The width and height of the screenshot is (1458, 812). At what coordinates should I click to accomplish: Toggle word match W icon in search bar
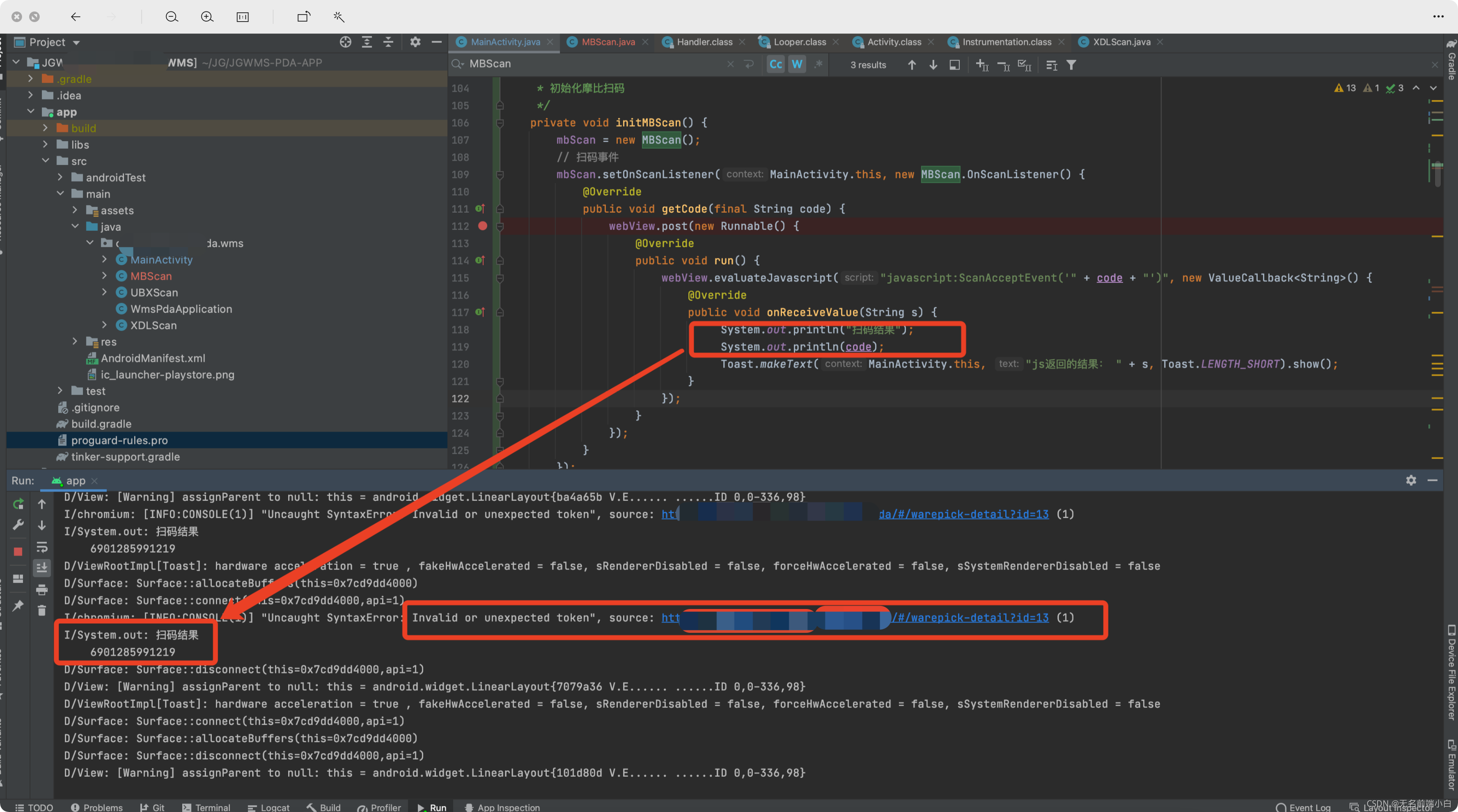[x=796, y=64]
